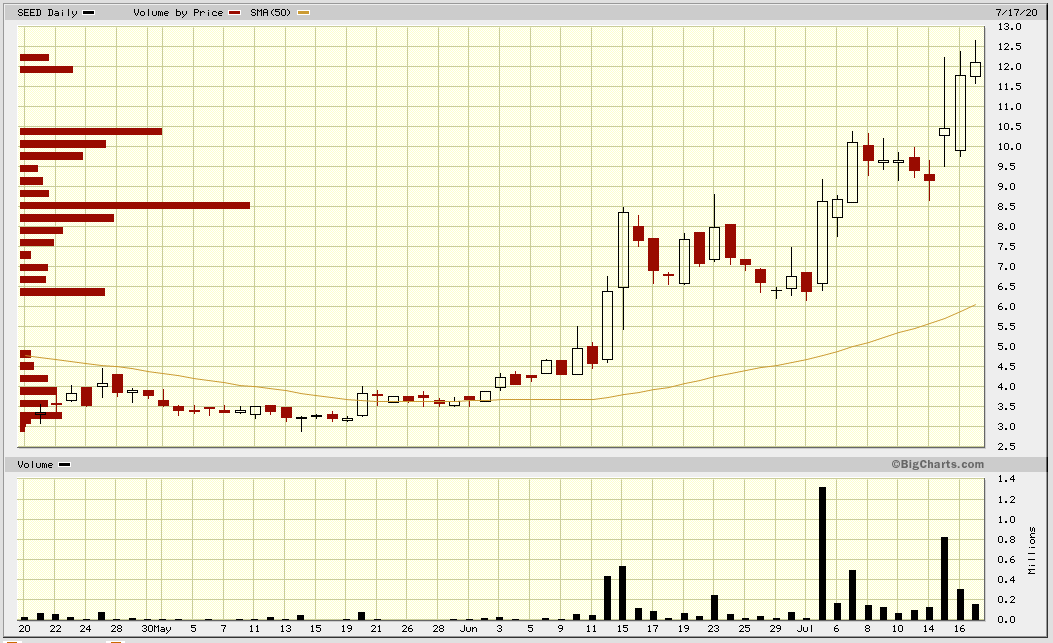The width and height of the screenshot is (1053, 643).
Task: Click the tallest volume bar near 1.3 million
Action: 822,554
